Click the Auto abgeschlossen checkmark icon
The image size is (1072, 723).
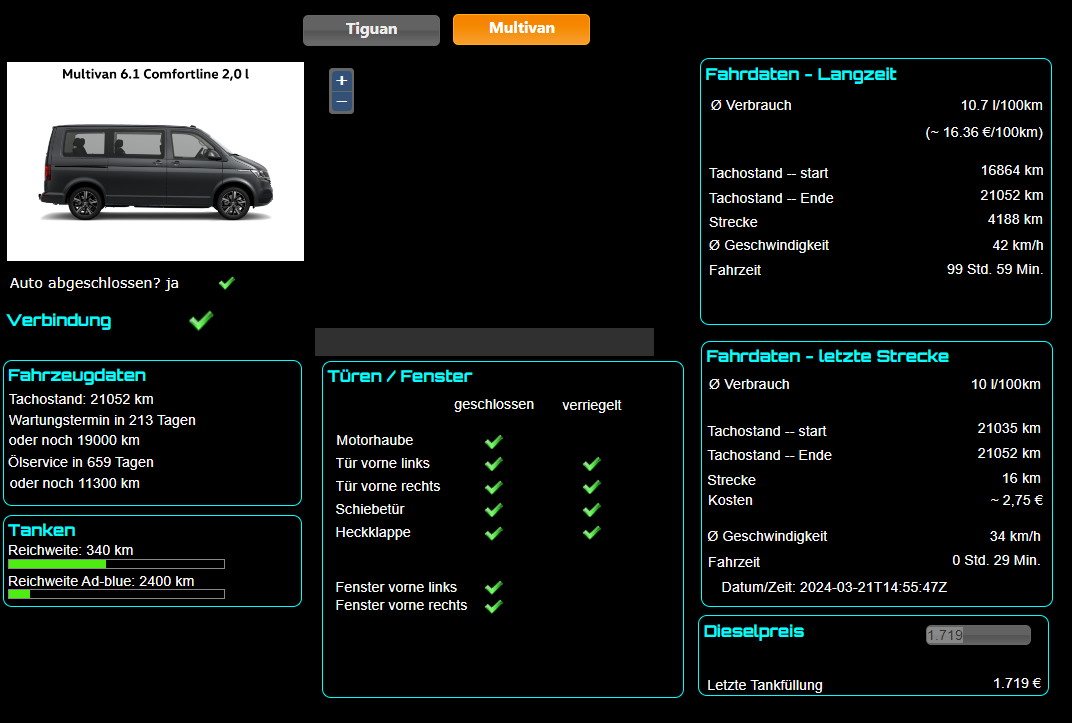(226, 283)
